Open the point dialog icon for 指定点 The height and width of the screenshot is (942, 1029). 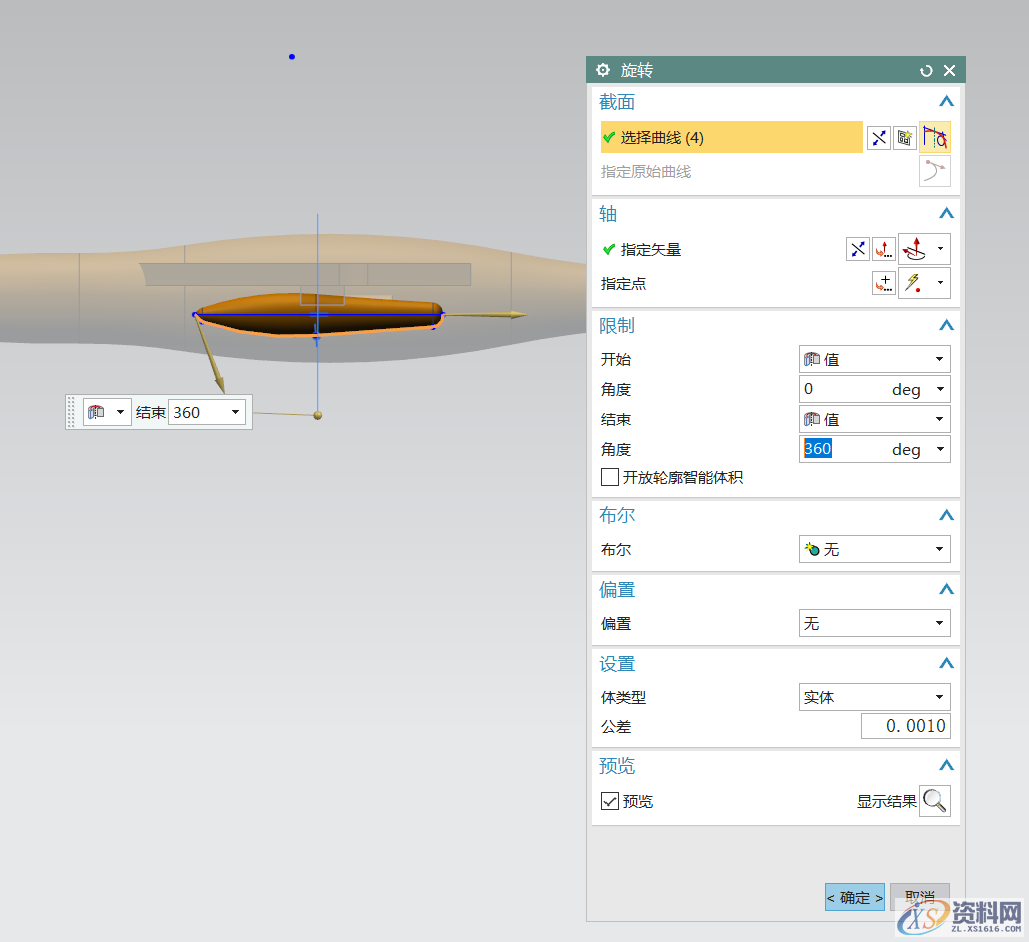tap(884, 283)
